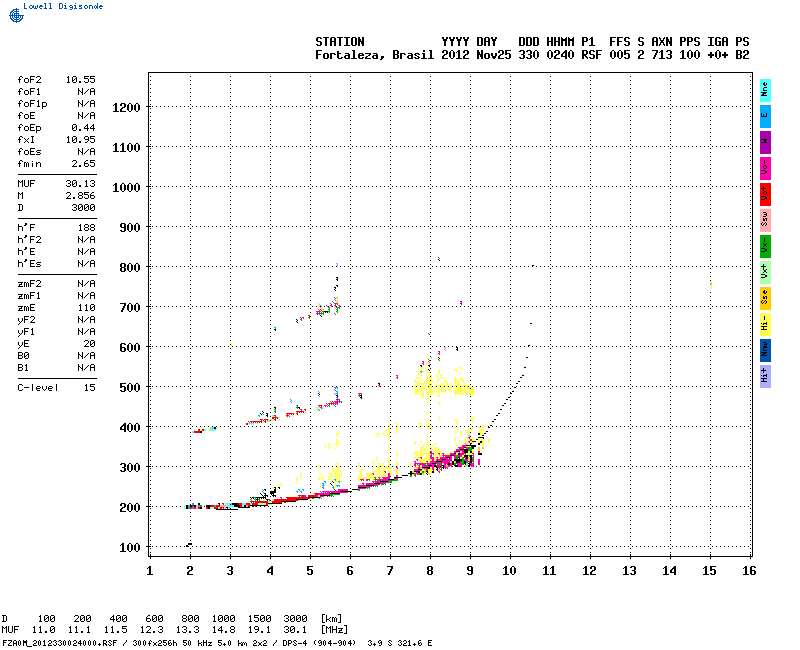The image size is (800, 650).
Task: Select the dark blue NNW legend swatch
Action: 765,351
